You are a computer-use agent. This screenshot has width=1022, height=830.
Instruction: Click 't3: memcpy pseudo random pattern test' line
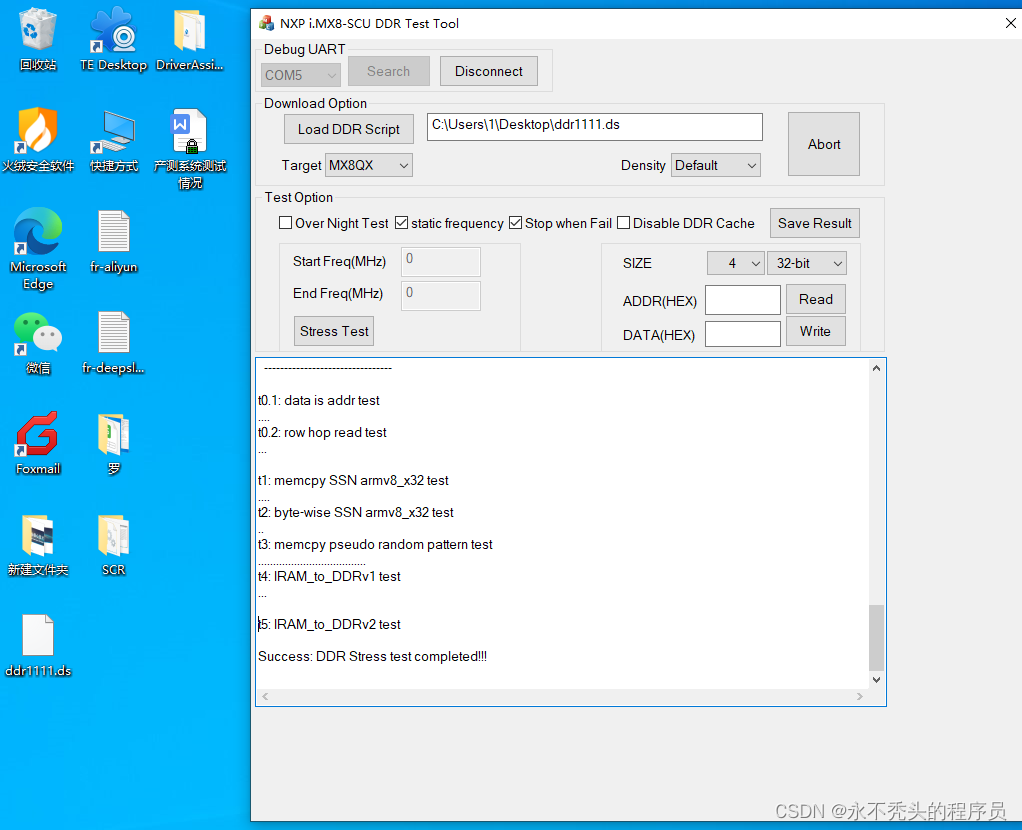coord(375,544)
